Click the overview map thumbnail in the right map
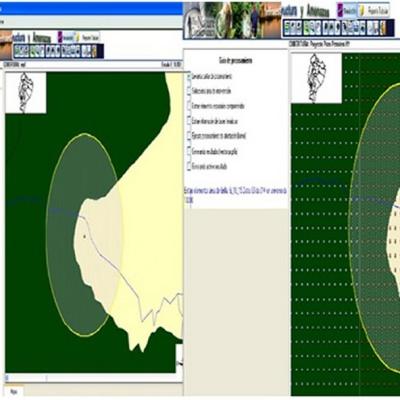The image size is (400, 400). 317,78
